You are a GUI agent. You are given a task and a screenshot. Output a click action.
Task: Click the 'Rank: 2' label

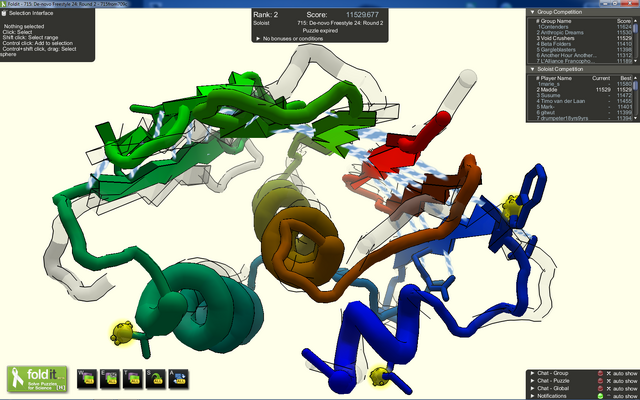[x=266, y=15]
